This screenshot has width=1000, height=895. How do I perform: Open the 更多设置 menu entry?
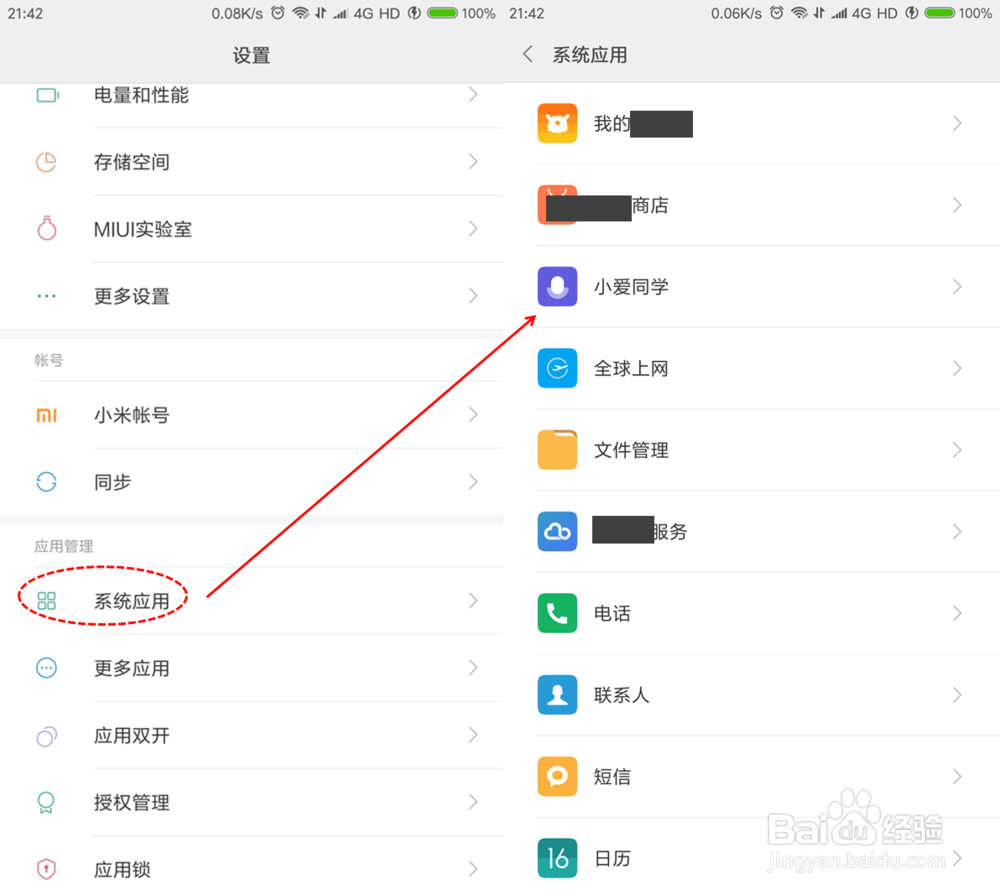click(x=251, y=296)
